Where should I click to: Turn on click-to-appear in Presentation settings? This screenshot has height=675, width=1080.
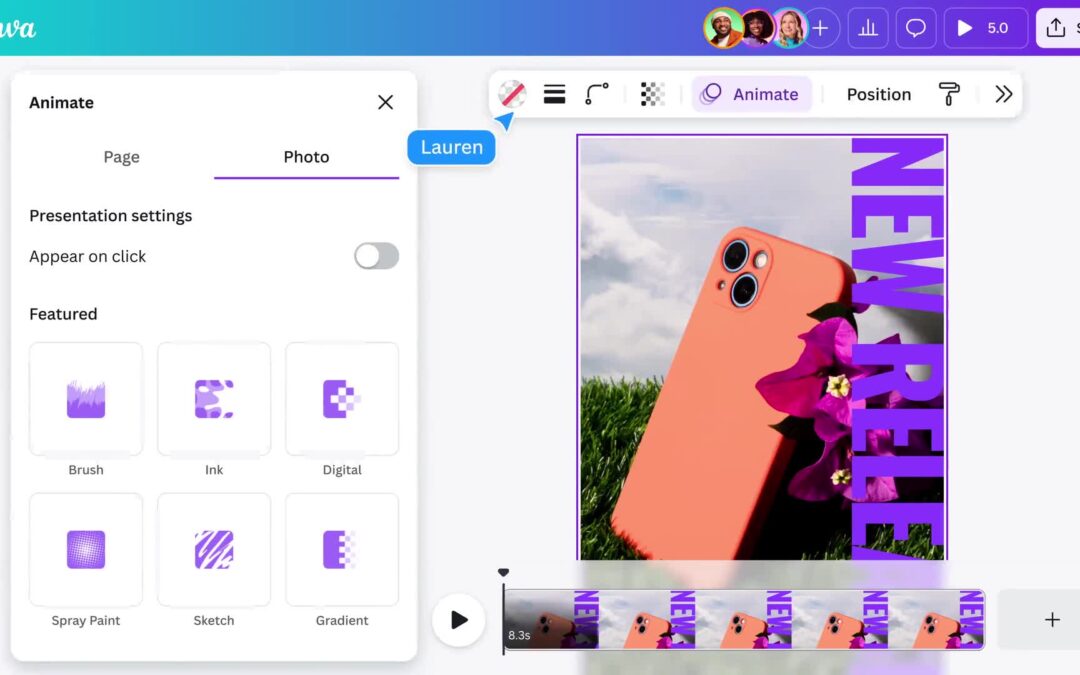[375, 256]
